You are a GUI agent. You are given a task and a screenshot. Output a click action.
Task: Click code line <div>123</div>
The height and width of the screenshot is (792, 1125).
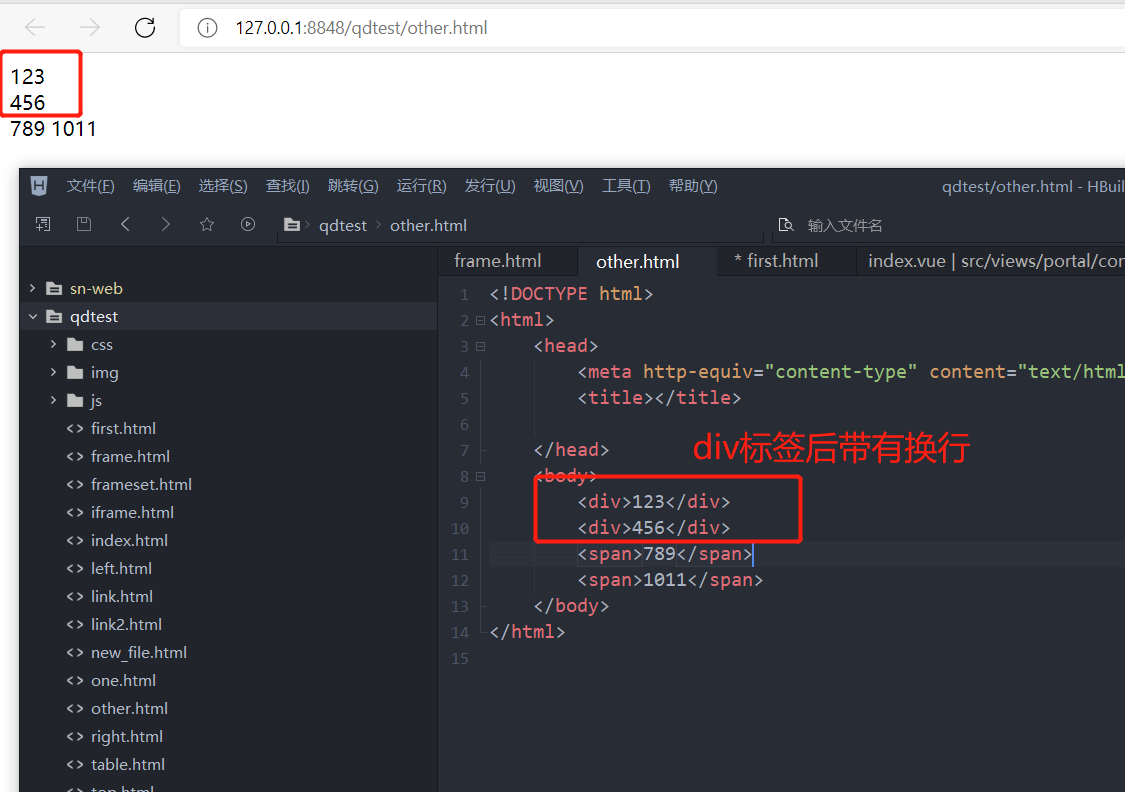pos(654,501)
